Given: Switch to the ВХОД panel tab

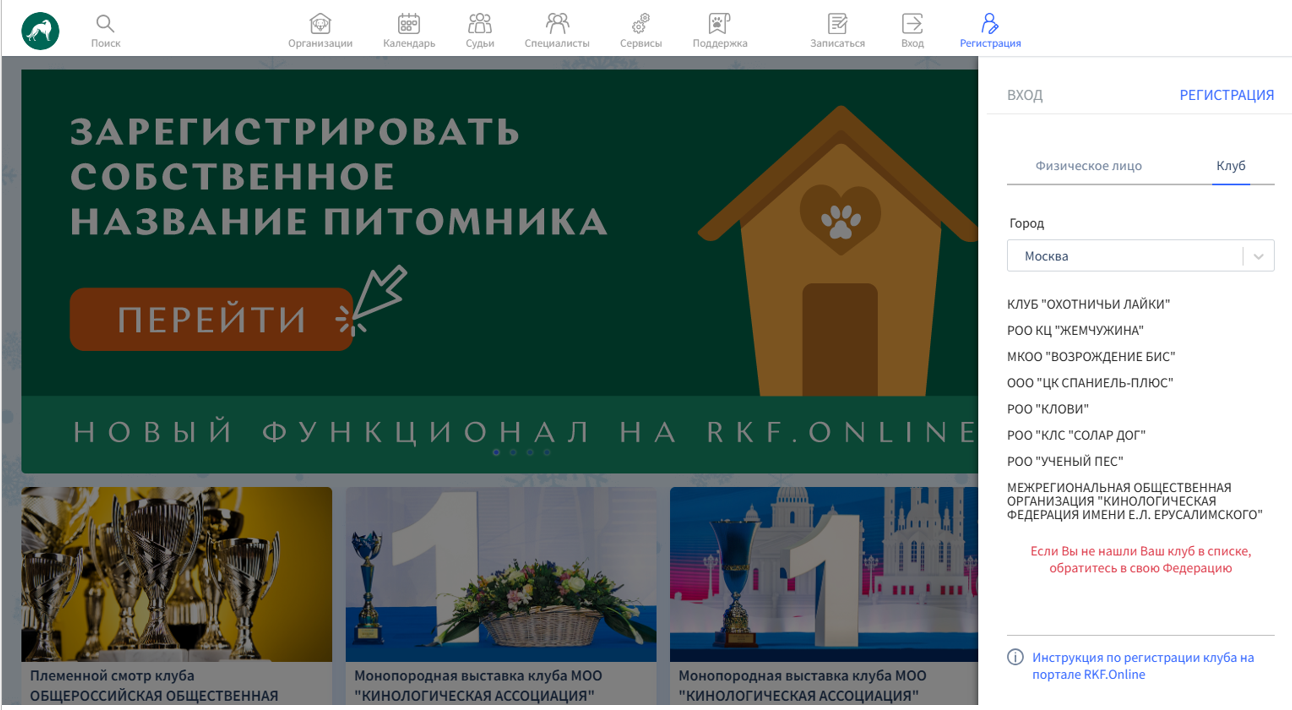Looking at the screenshot, I should [x=1024, y=95].
